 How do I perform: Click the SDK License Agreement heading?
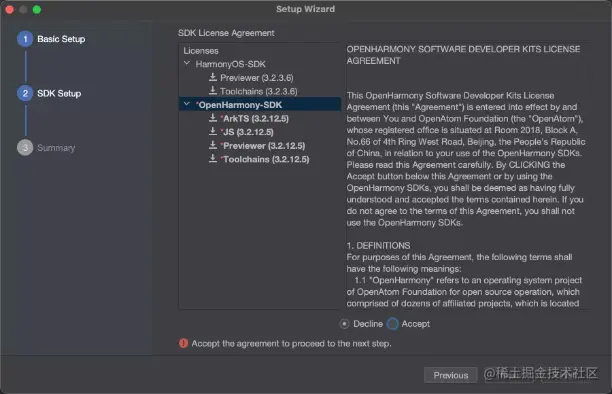[226, 33]
